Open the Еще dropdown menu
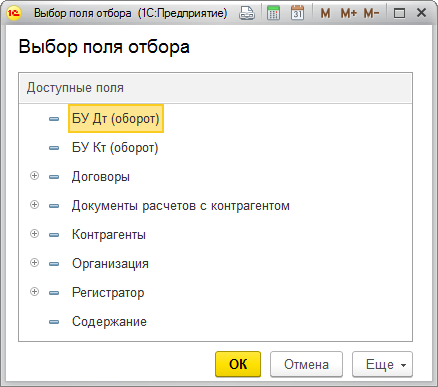 [x=382, y=364]
